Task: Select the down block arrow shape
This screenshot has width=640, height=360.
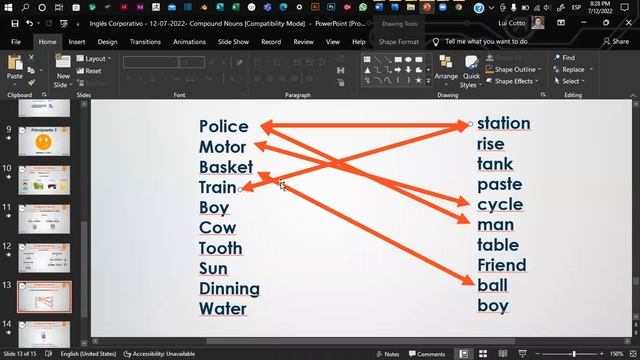Action: pos(408,70)
